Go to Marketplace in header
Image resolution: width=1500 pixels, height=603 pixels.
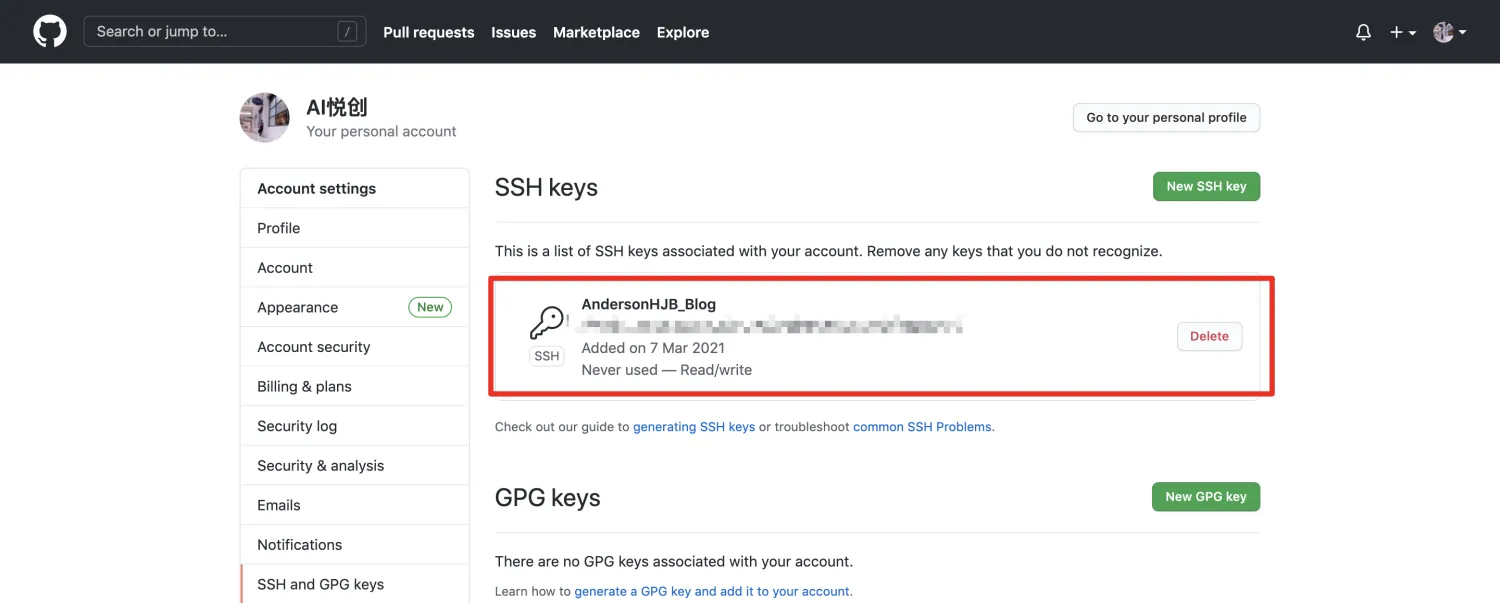(596, 32)
